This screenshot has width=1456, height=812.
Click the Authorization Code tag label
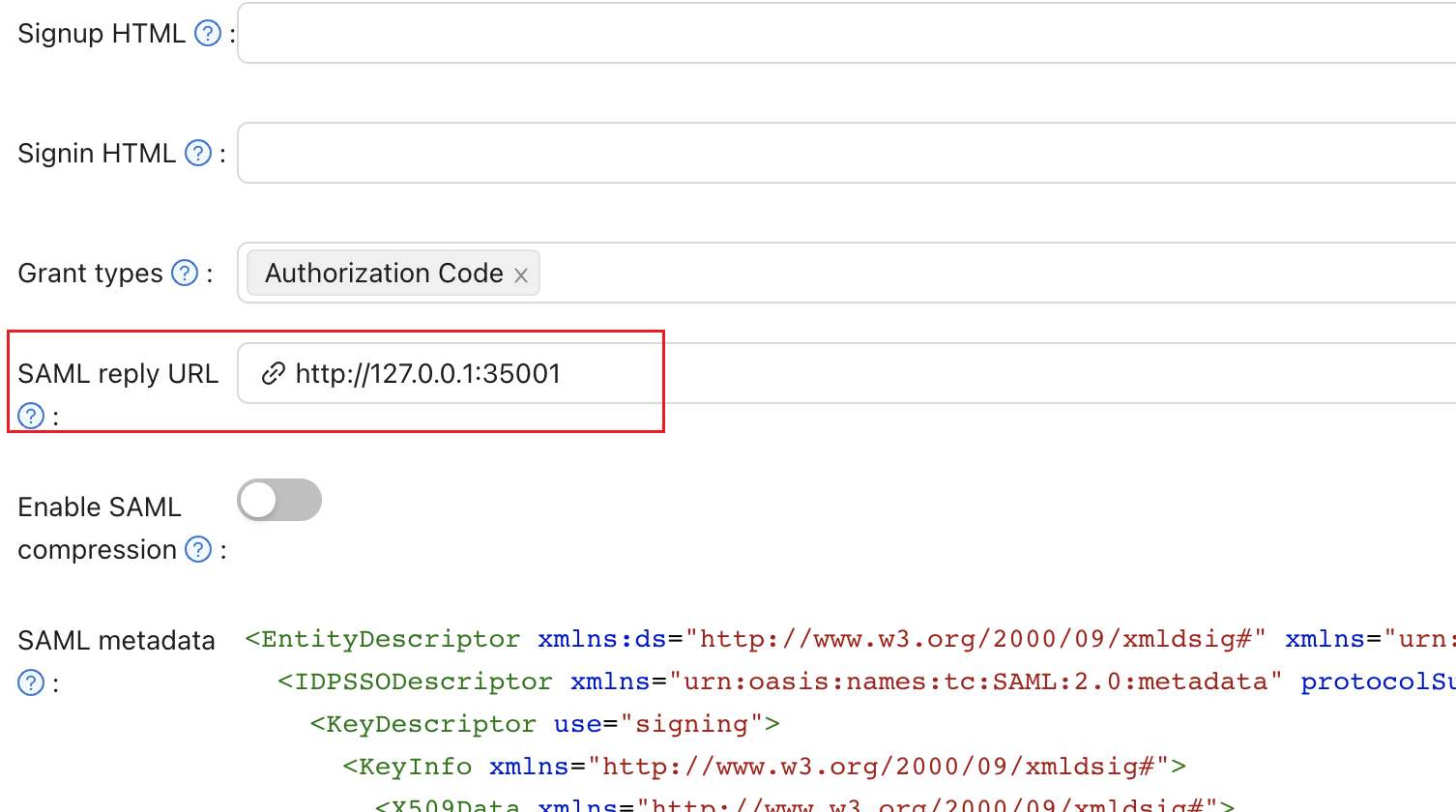tap(384, 273)
